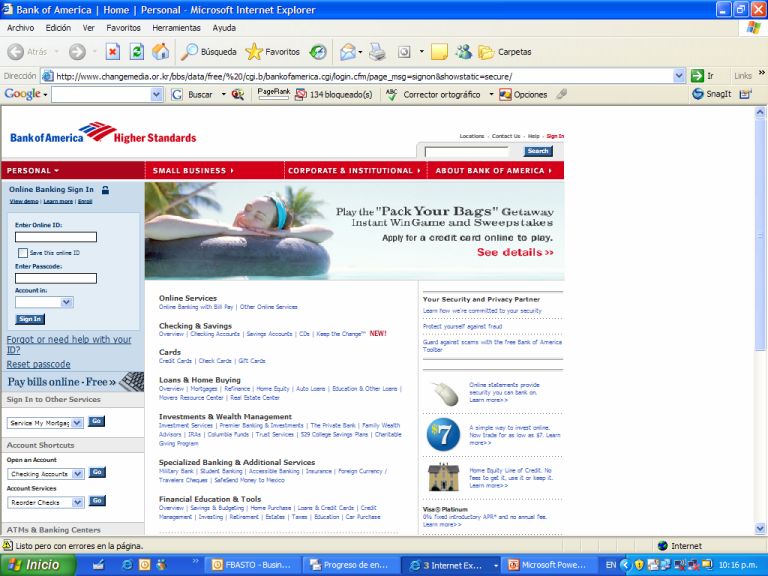This screenshot has height=576, width=768.
Task: Open the Ayuda menu
Action: pyautogui.click(x=224, y=28)
